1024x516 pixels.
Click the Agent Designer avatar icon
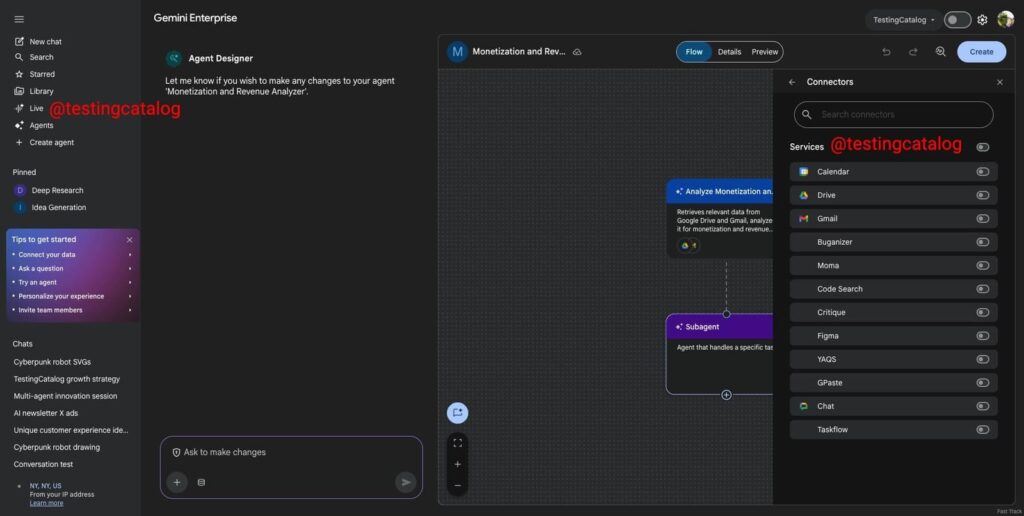click(x=173, y=58)
